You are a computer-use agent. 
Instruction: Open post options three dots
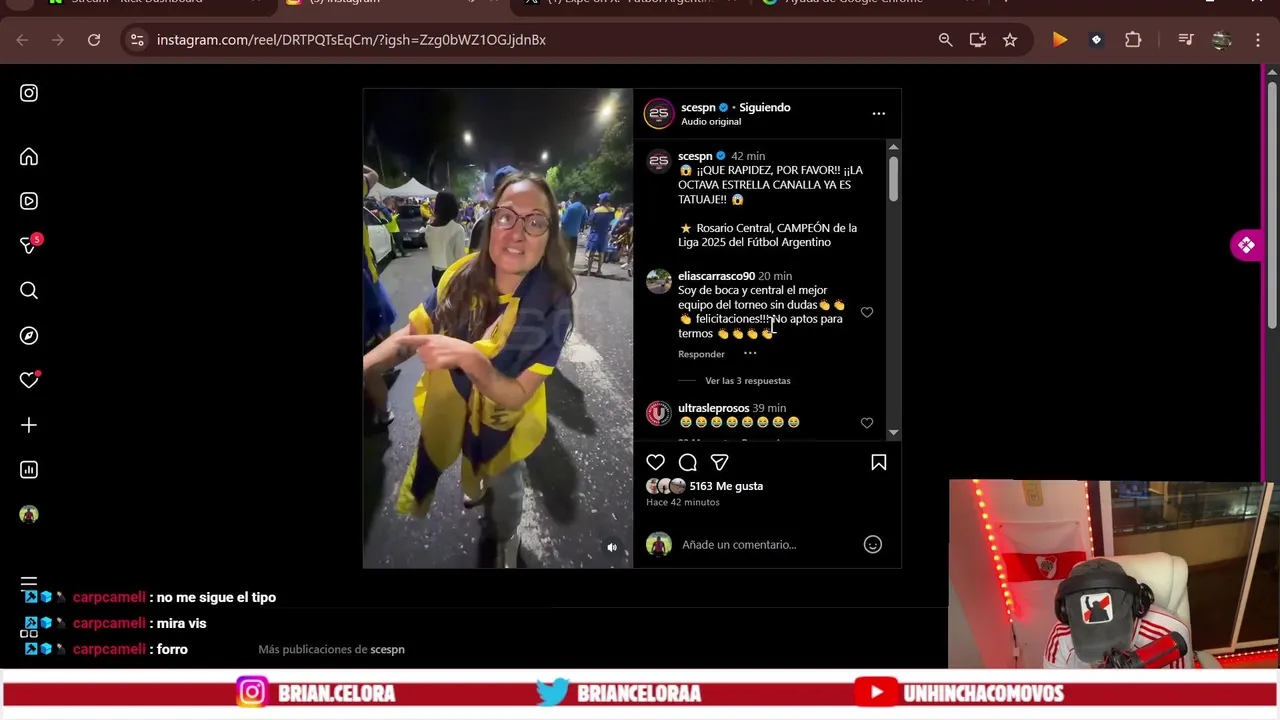[x=879, y=113]
